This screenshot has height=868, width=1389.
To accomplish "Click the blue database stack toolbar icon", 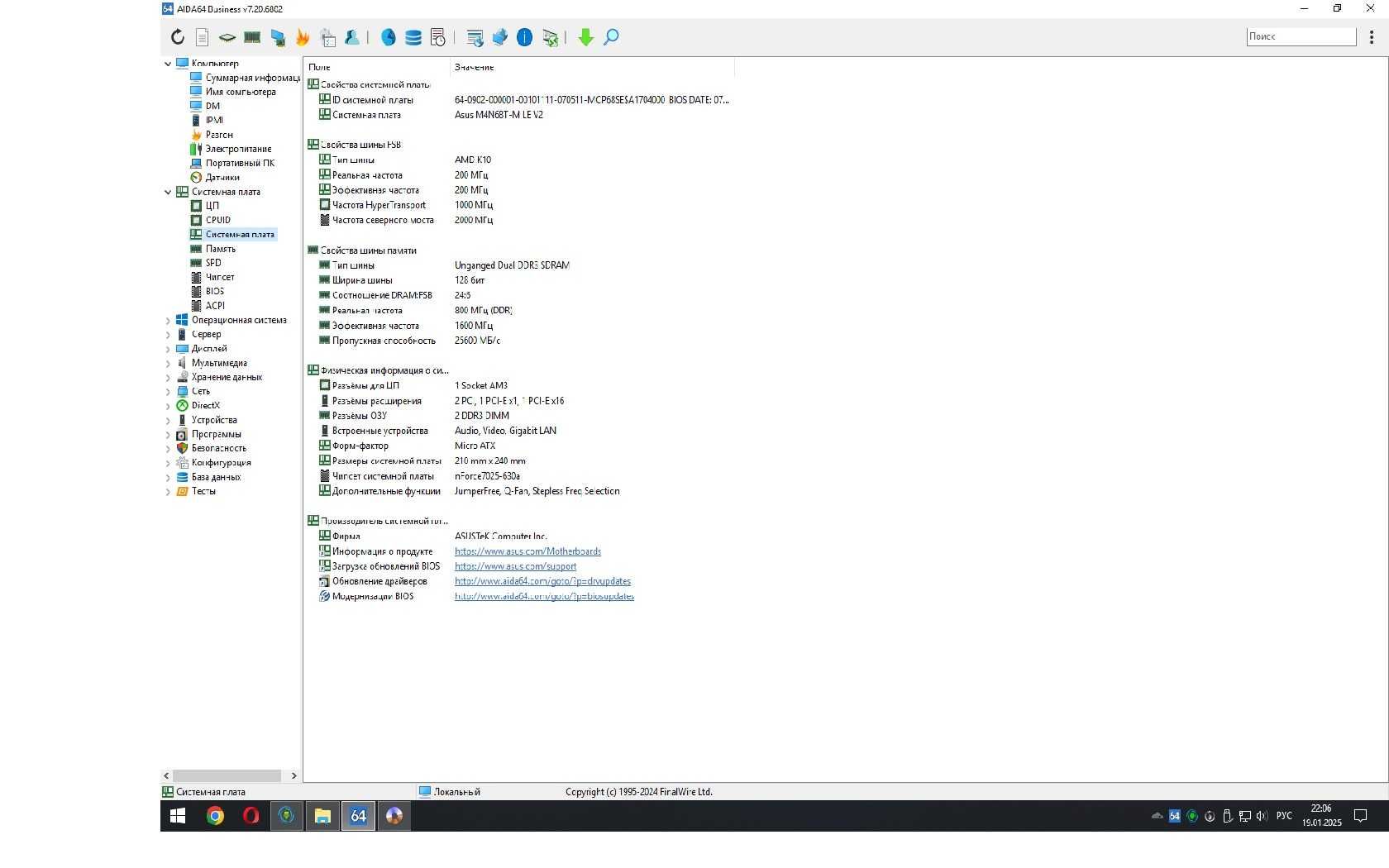I will click(413, 37).
